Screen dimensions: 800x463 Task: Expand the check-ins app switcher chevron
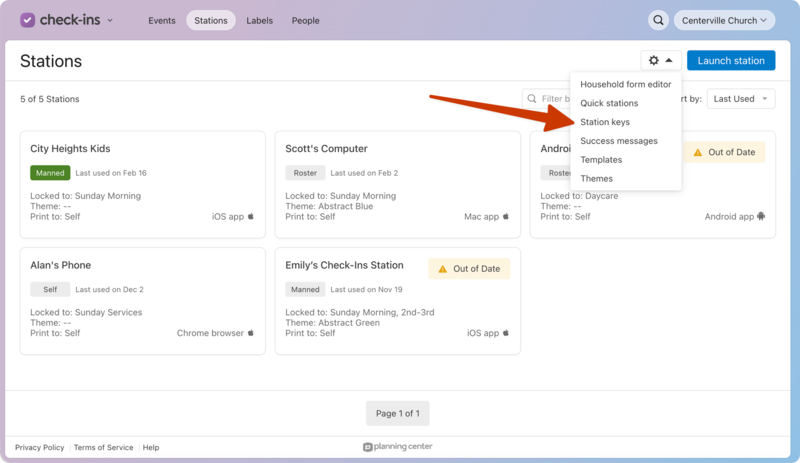click(110, 20)
